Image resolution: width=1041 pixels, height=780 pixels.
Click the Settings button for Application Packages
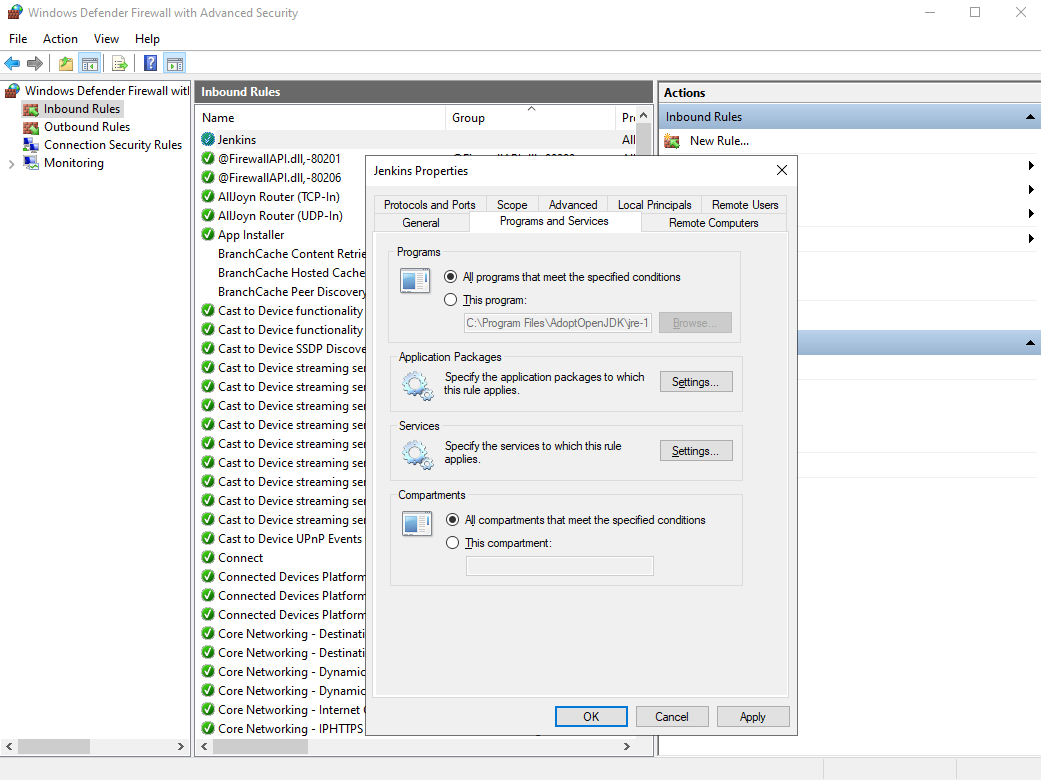pyautogui.click(x=695, y=381)
